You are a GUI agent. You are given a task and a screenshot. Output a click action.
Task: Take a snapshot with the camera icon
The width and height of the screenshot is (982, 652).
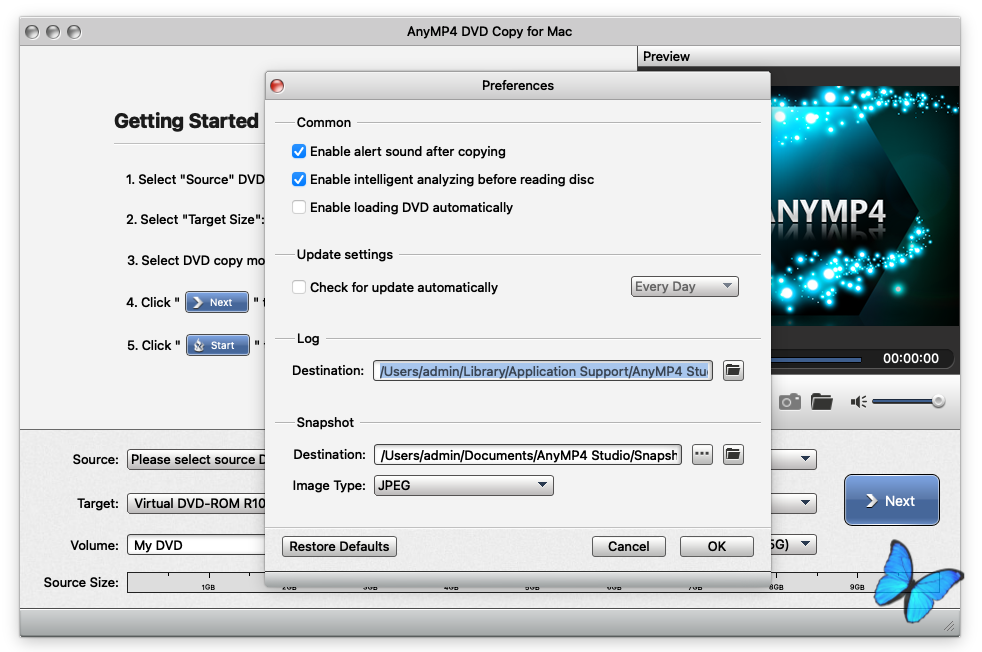pyautogui.click(x=790, y=401)
